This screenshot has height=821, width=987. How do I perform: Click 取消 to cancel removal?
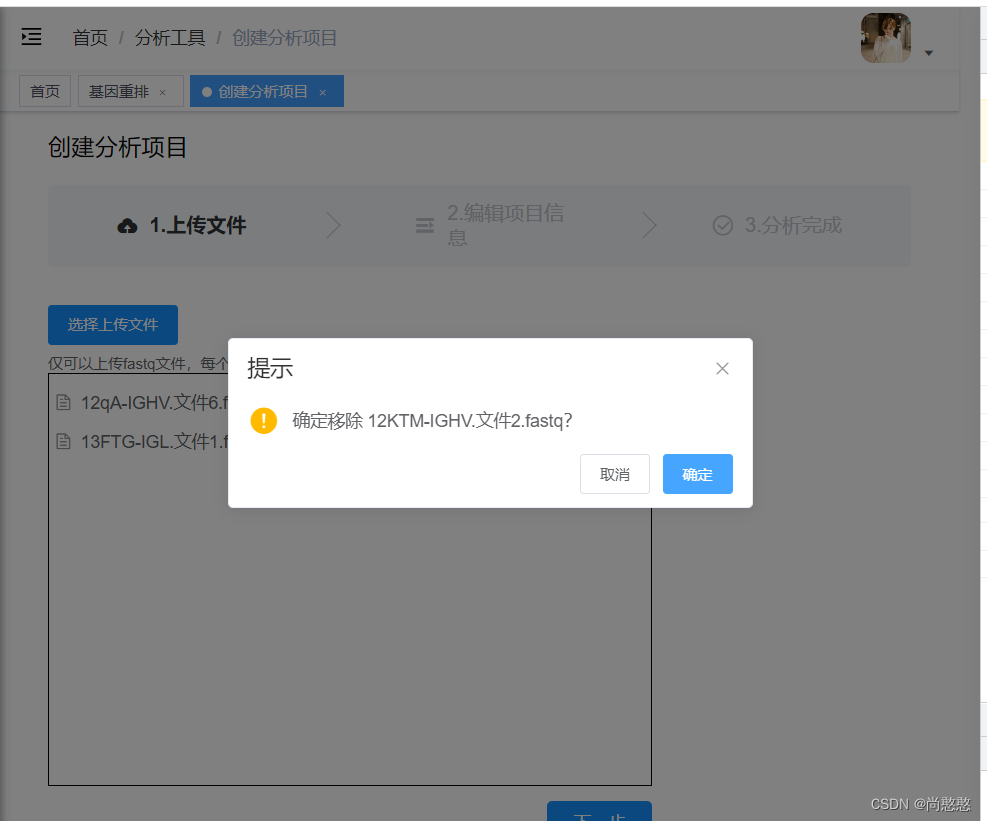[x=614, y=474]
